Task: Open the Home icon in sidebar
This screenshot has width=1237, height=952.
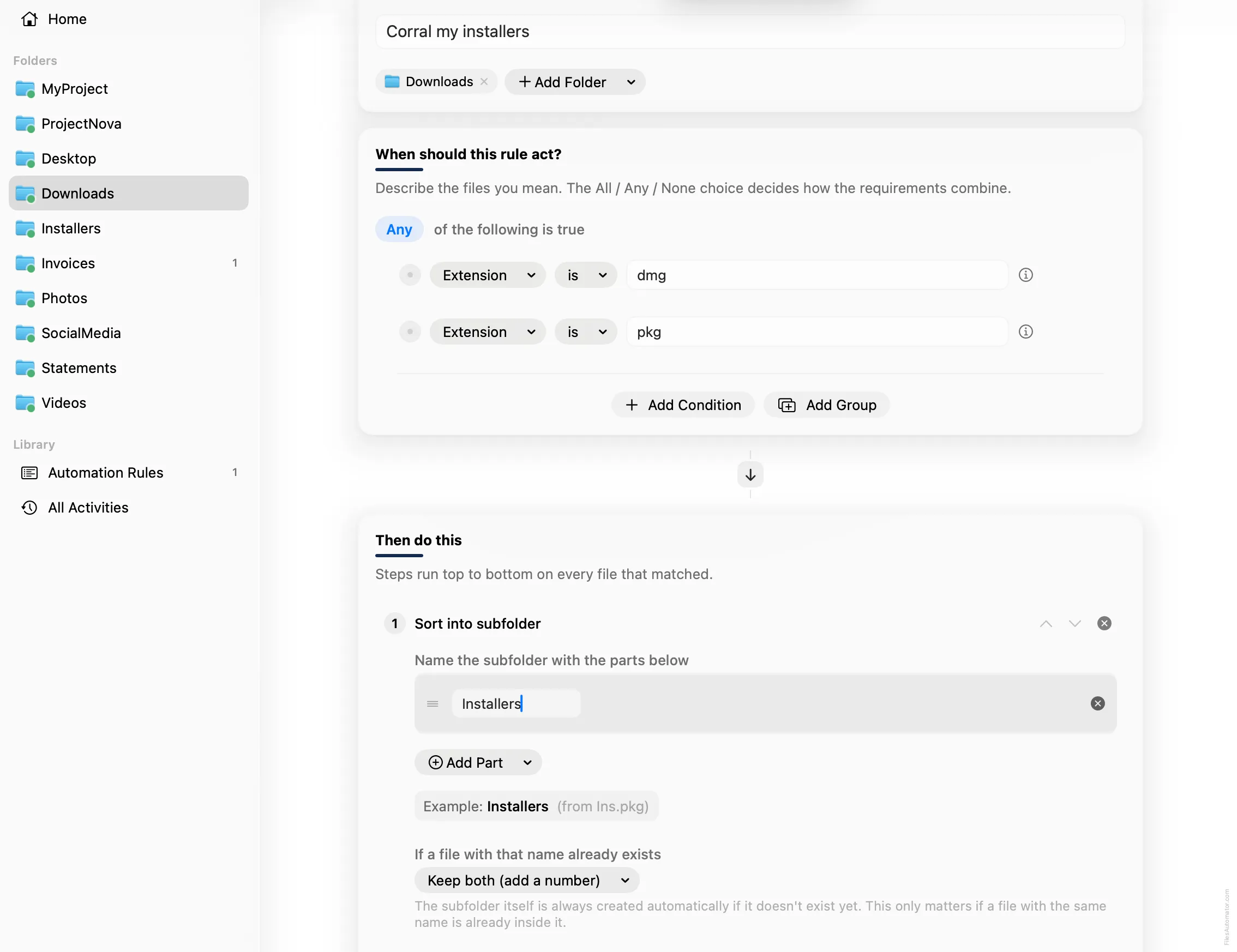Action: 29,19
